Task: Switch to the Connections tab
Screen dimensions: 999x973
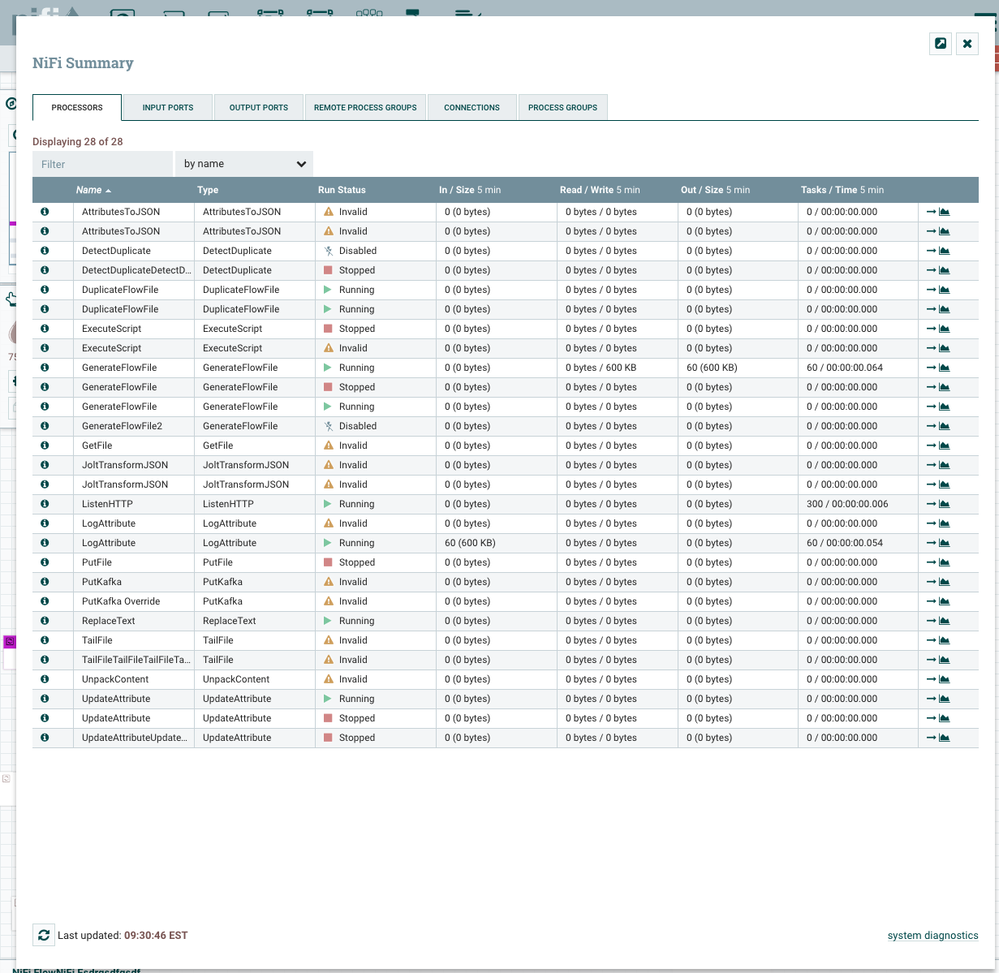Action: point(471,107)
